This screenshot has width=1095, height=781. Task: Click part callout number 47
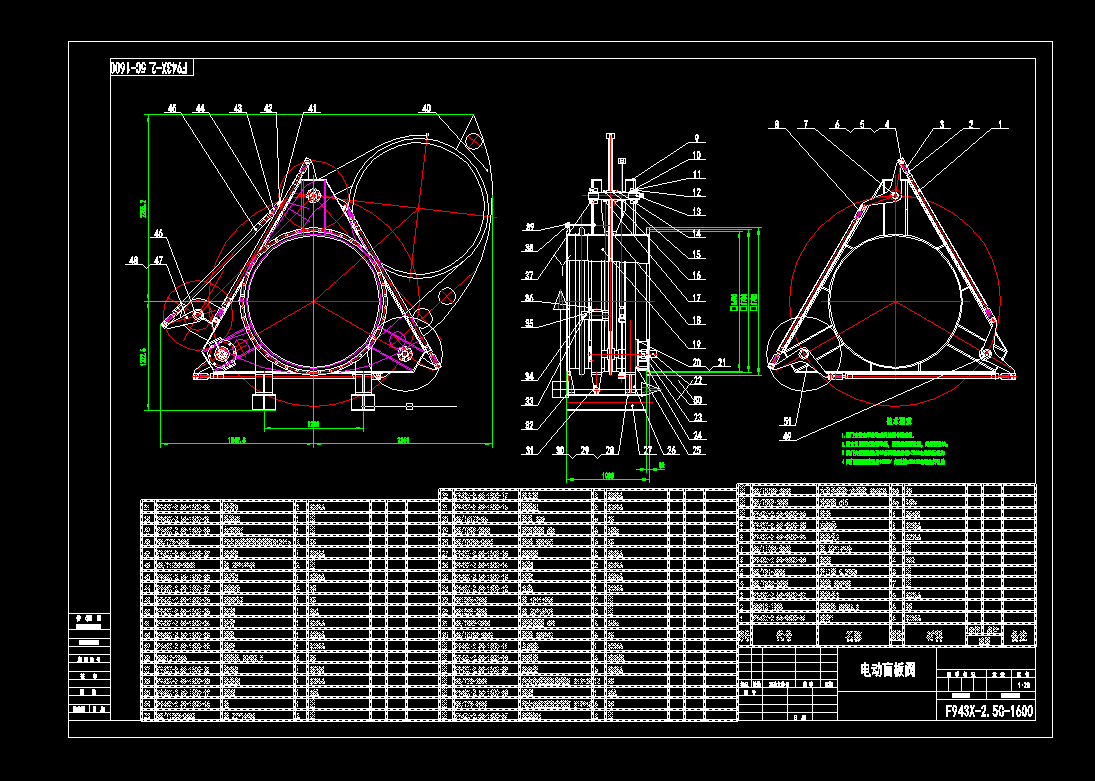tap(158, 261)
